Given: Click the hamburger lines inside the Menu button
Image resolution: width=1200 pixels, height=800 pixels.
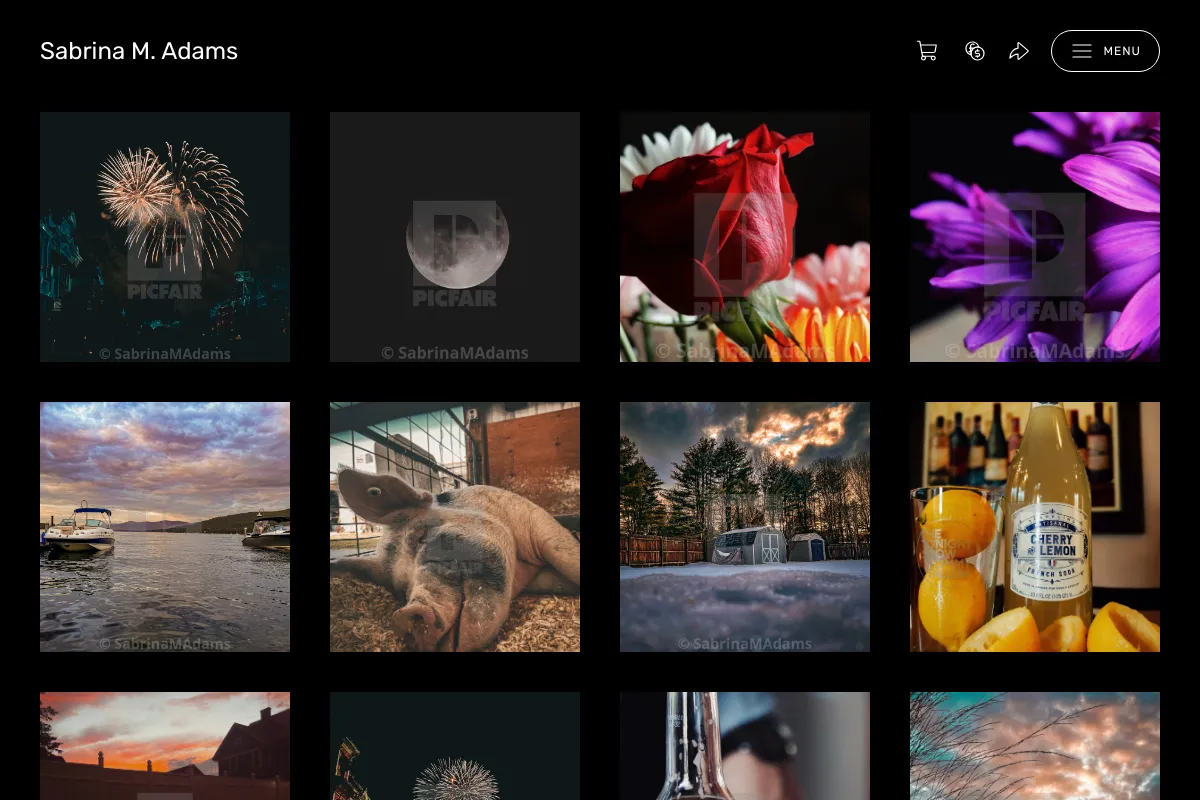Looking at the screenshot, I should coord(1082,51).
